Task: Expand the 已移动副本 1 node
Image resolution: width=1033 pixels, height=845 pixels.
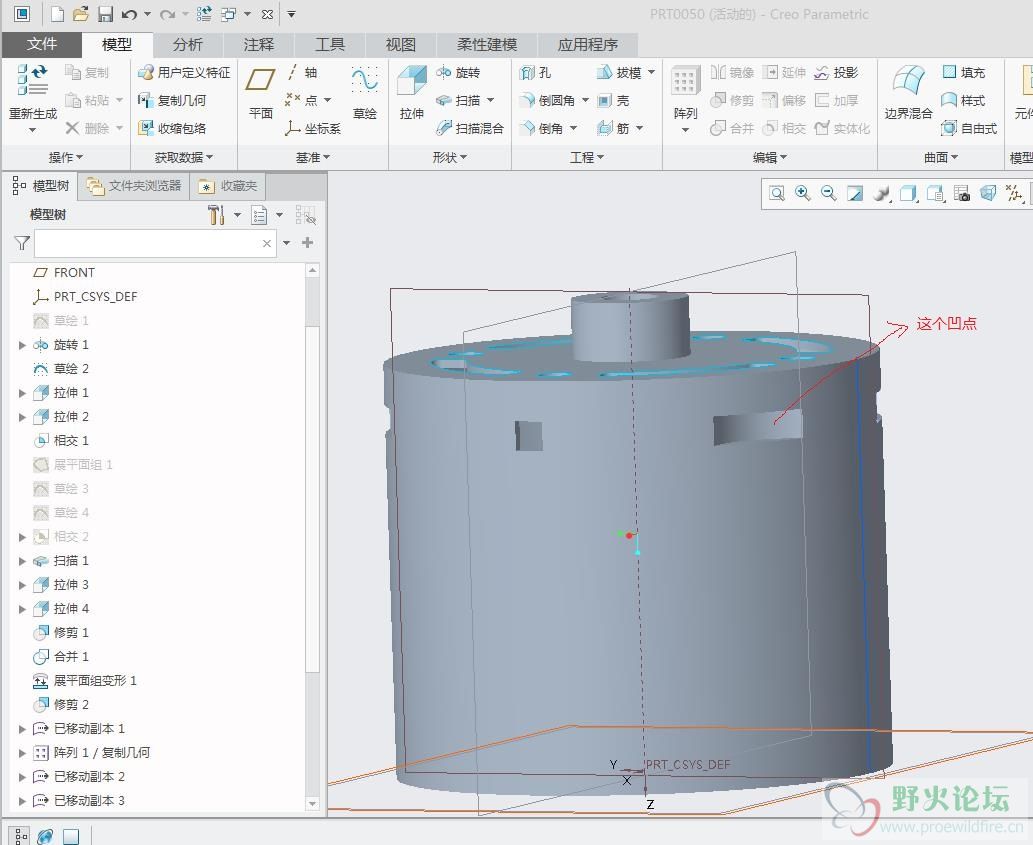Action: (x=22, y=729)
